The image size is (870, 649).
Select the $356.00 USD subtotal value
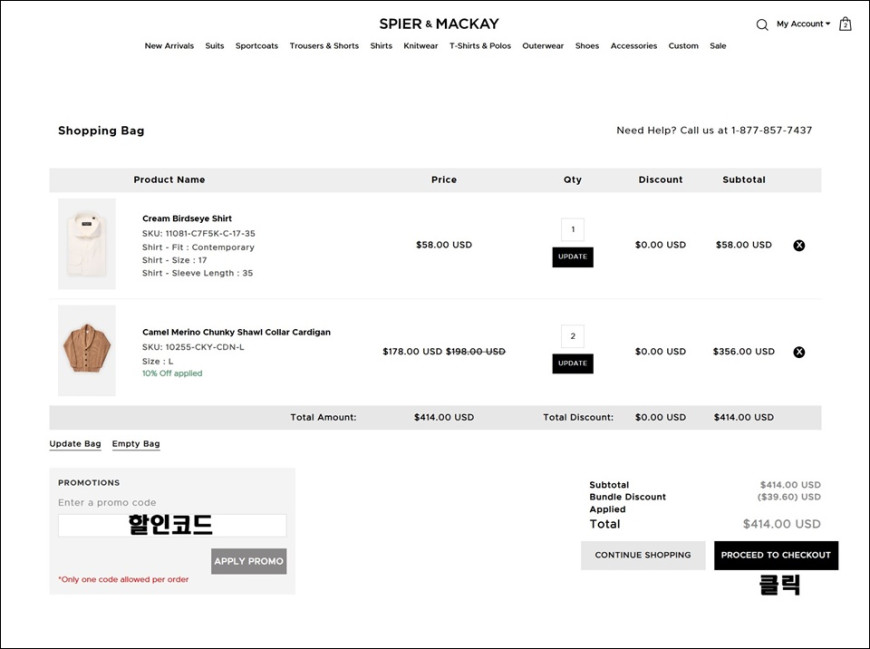click(x=743, y=352)
